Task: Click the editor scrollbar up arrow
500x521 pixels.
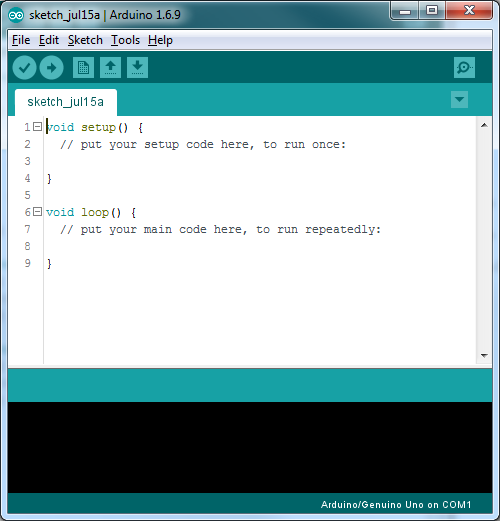Action: pyautogui.click(x=484, y=125)
